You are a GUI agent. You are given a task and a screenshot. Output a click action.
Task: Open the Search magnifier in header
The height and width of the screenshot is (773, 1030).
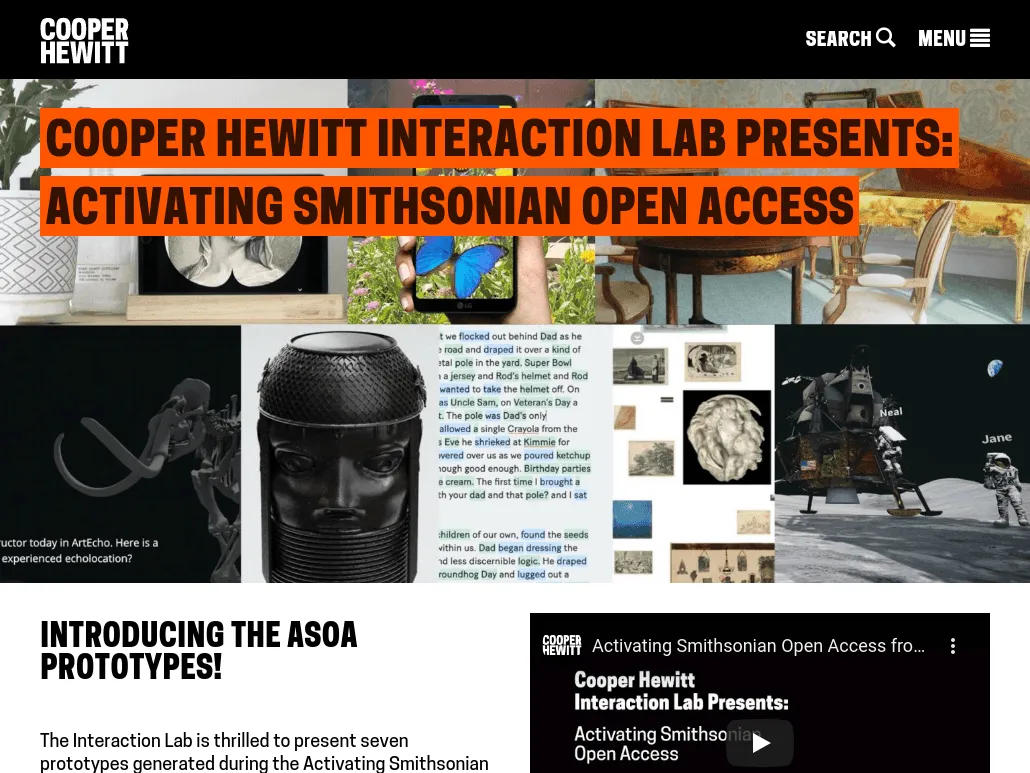885,38
